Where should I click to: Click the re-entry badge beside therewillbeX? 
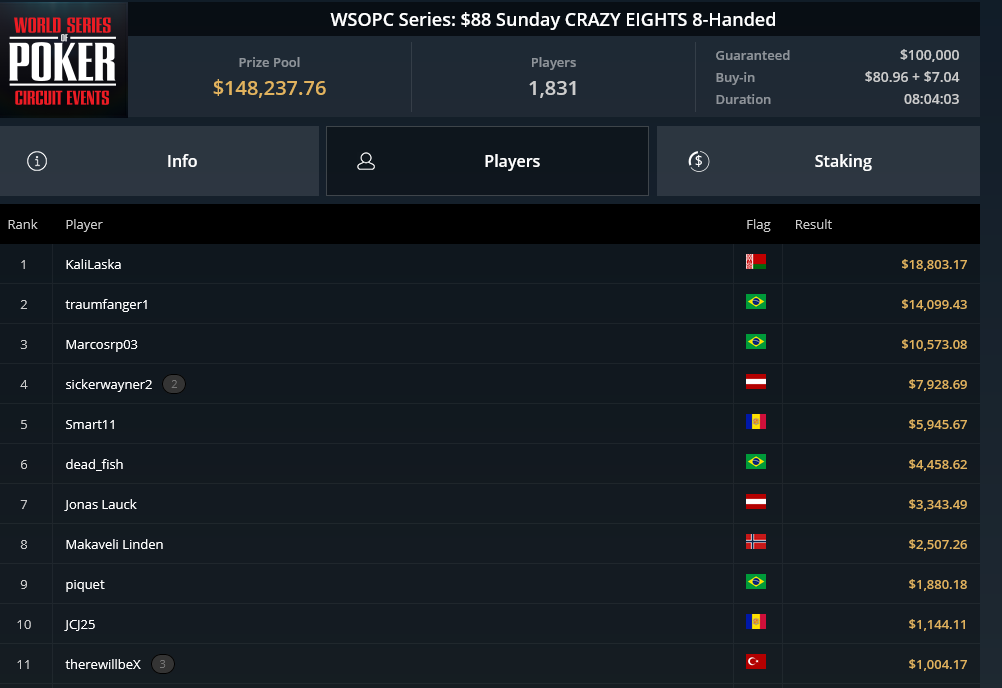click(x=162, y=664)
